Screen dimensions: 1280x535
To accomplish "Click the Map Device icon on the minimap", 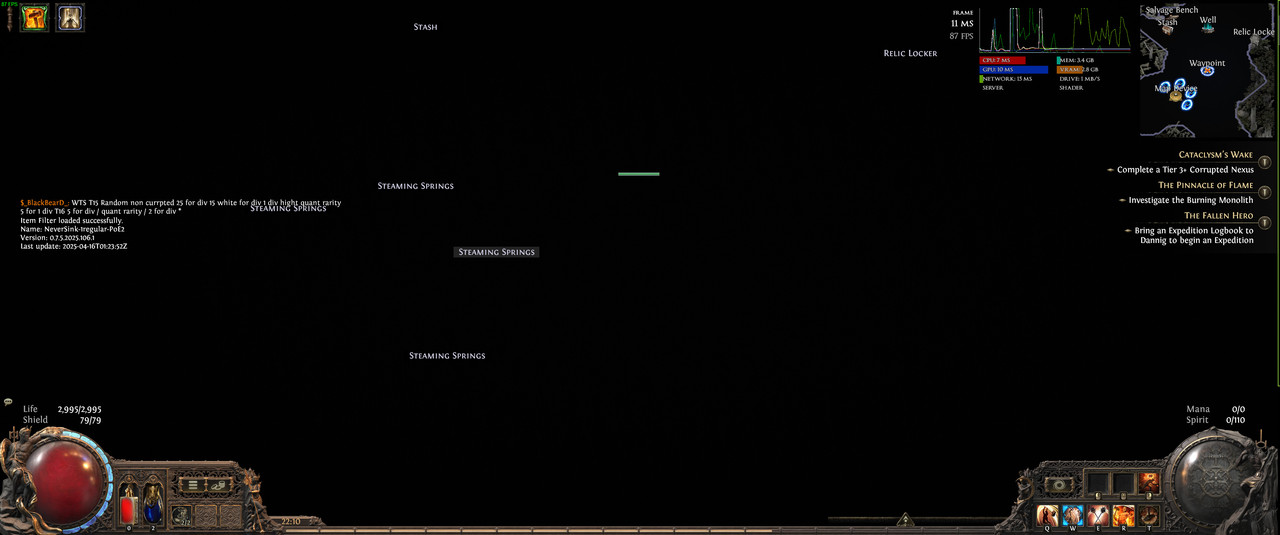I will pyautogui.click(x=1176, y=96).
